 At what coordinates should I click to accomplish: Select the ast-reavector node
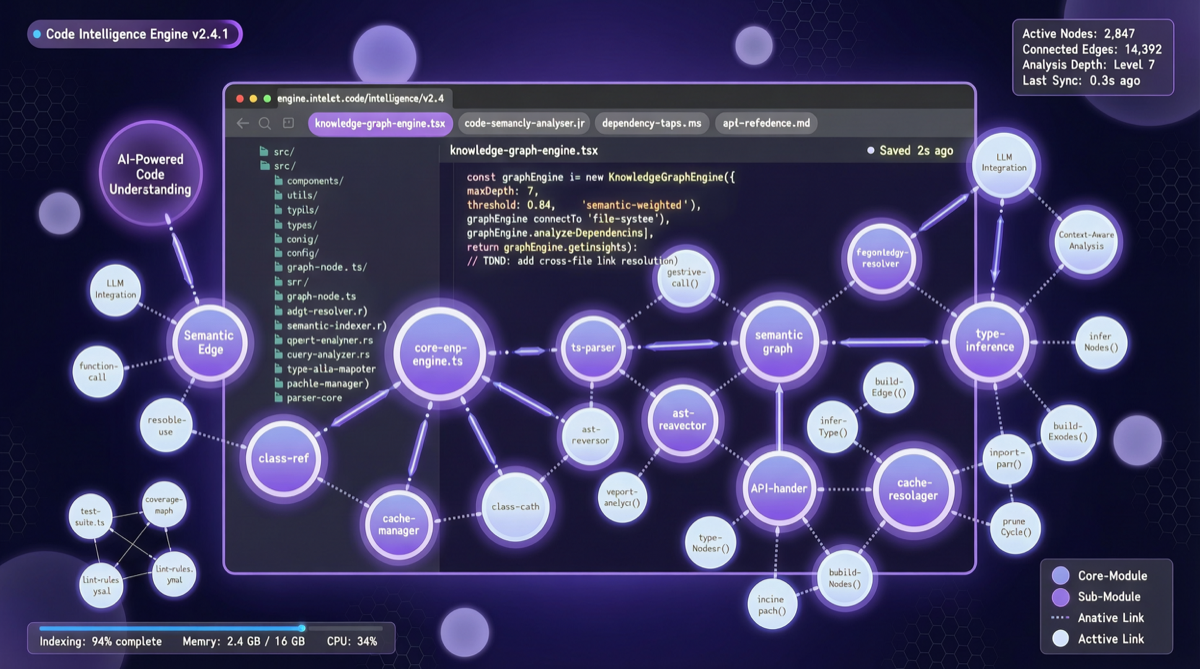click(684, 419)
